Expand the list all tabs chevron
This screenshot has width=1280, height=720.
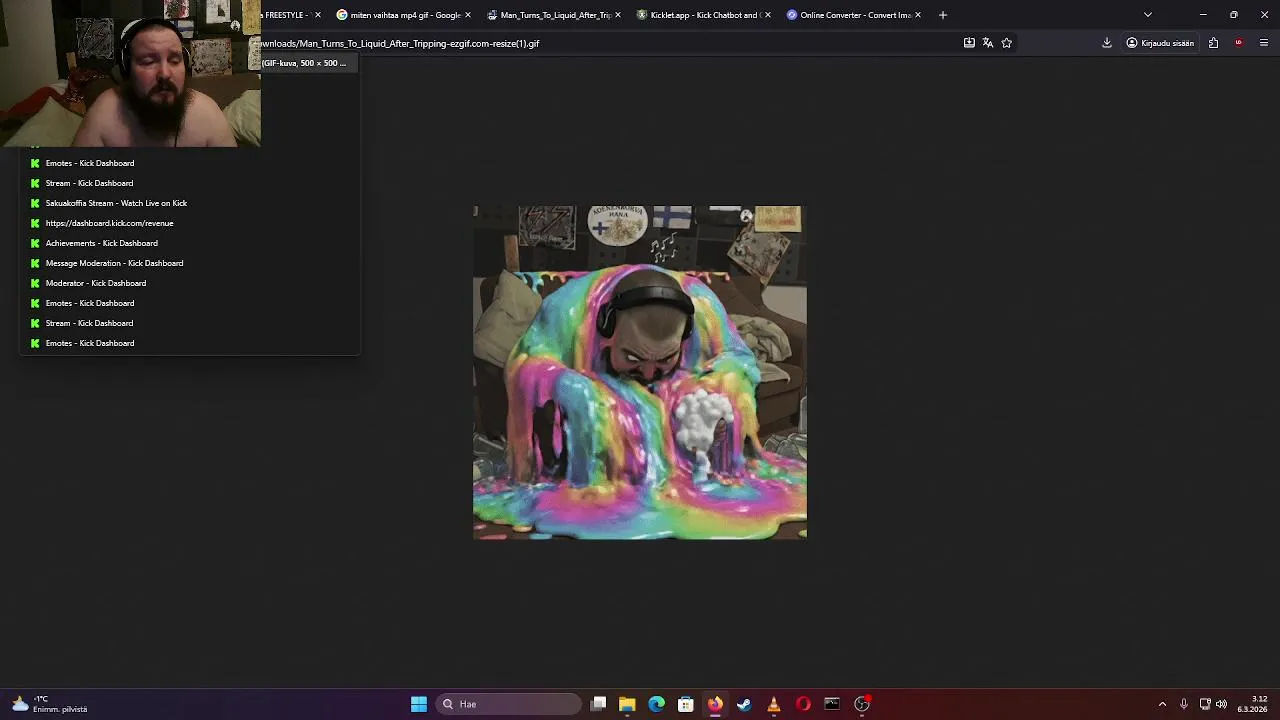1148,15
